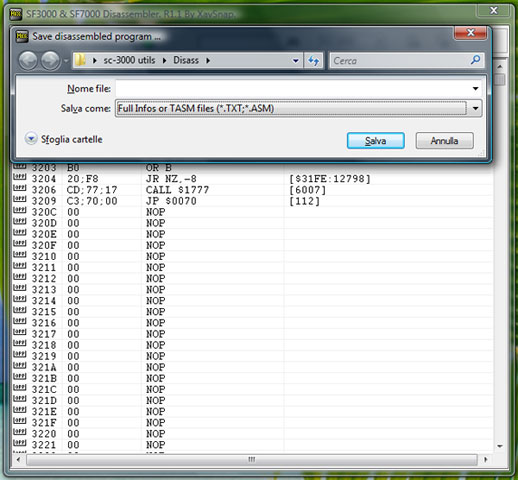The image size is (518, 480).
Task: Click the horizontal scrollbar thumb
Action: 252,459
